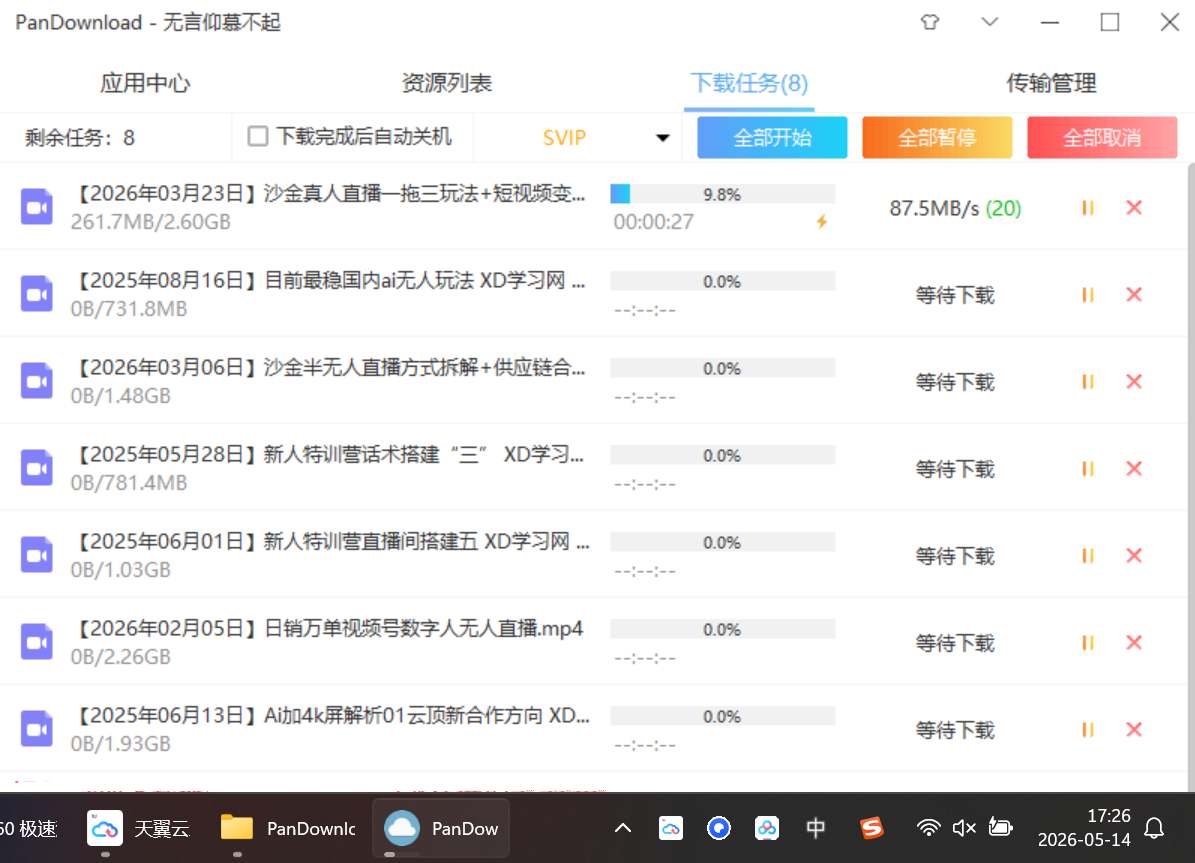The width and height of the screenshot is (1195, 863).
Task: Show hidden tray icons chevron
Action: (623, 828)
